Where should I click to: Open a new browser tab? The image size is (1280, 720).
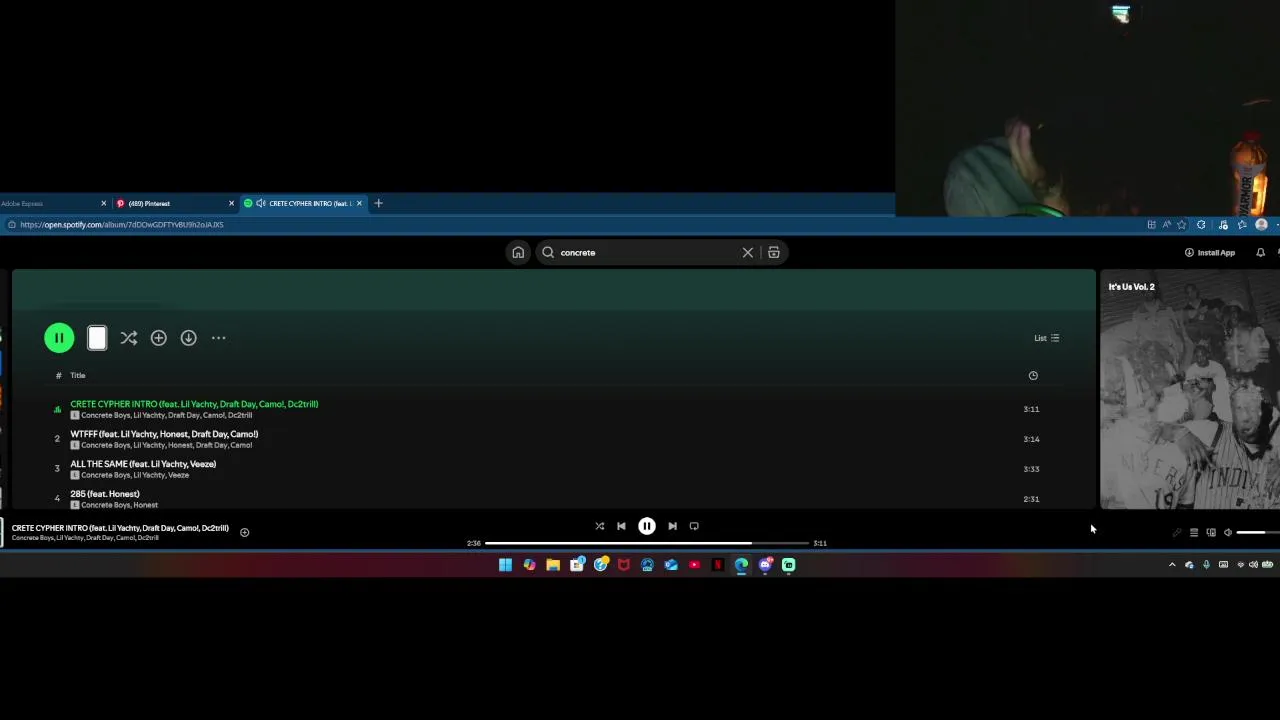coord(378,204)
